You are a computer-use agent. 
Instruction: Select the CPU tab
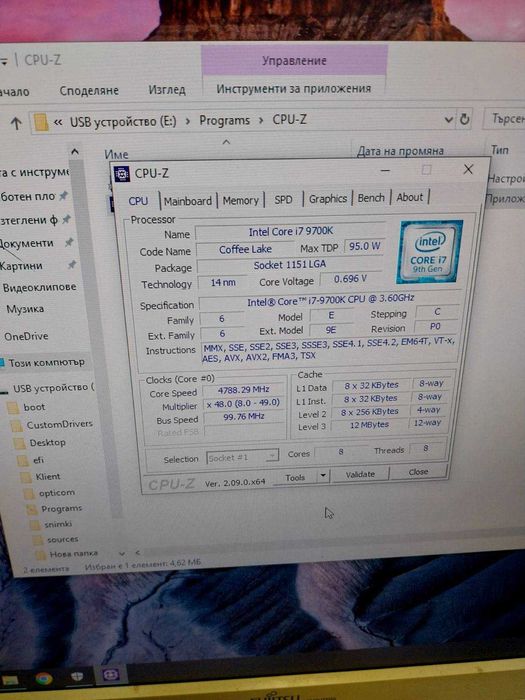tap(138, 201)
